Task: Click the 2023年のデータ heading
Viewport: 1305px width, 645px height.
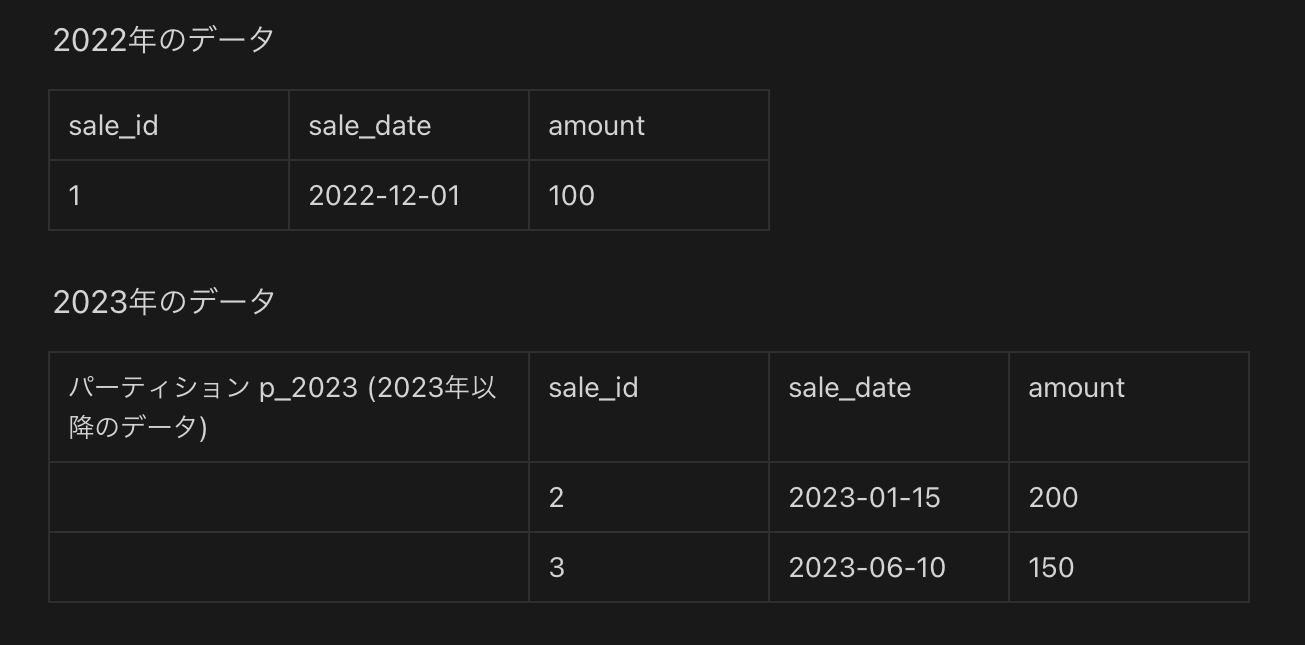Action: pyautogui.click(x=164, y=302)
